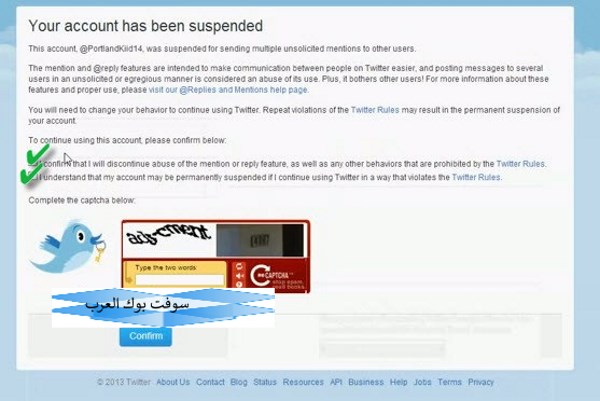Open the @Replies and Mentions help page link
The width and height of the screenshot is (600, 401).
click(x=228, y=90)
